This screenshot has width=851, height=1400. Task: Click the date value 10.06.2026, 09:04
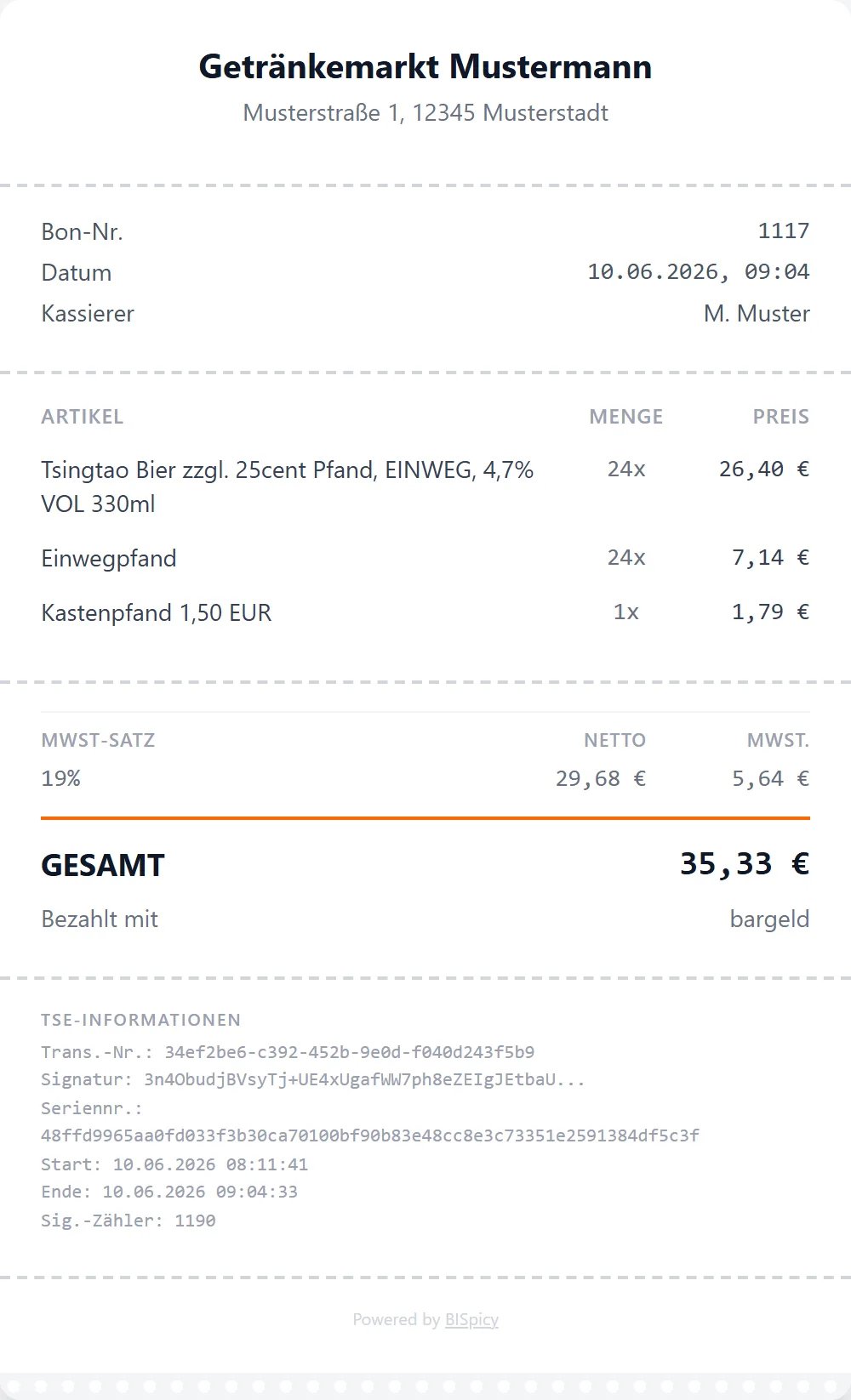coord(699,271)
